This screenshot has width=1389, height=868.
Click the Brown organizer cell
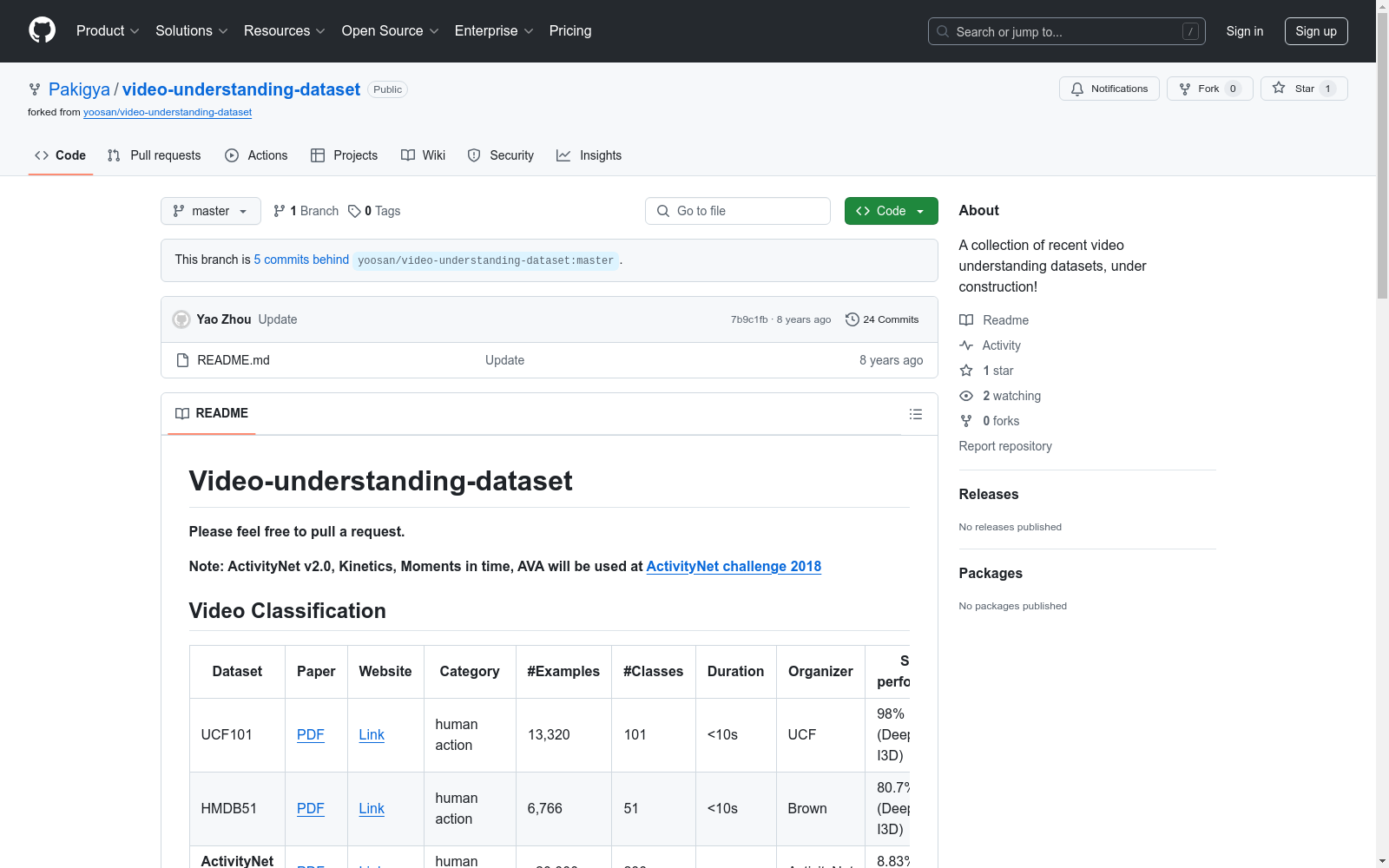click(x=820, y=809)
